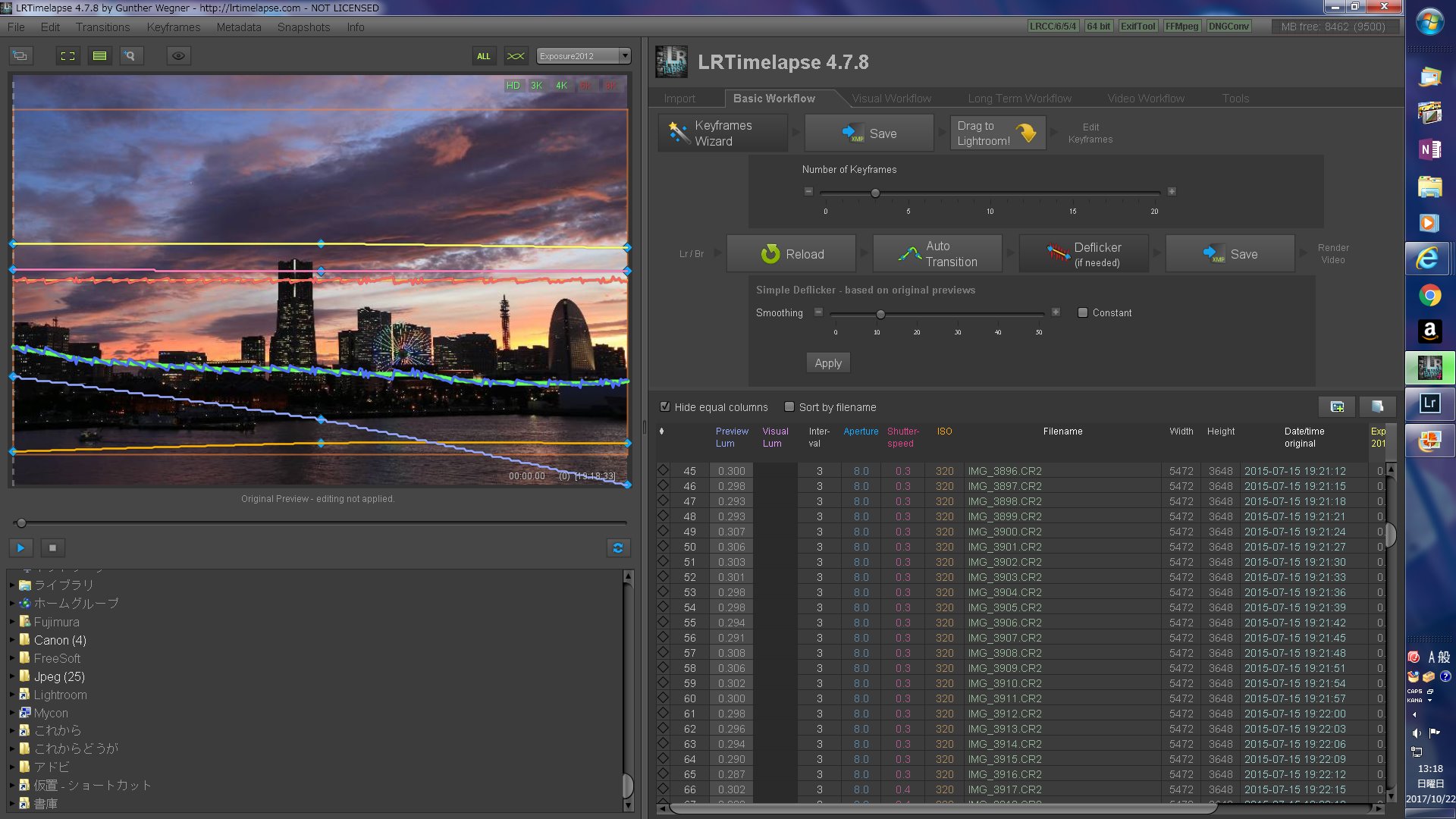Open Google Chrome from taskbar

pyautogui.click(x=1429, y=295)
